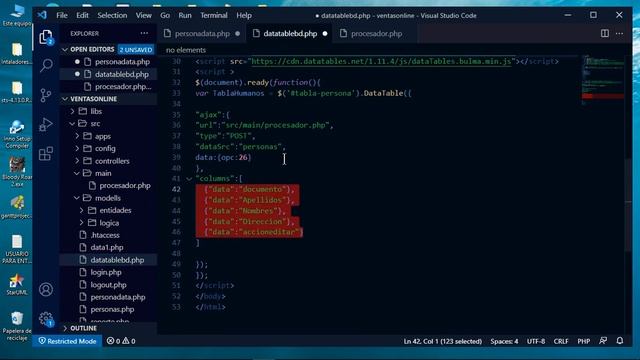Open the Source Control view
This screenshot has width=640, height=360.
(46, 95)
